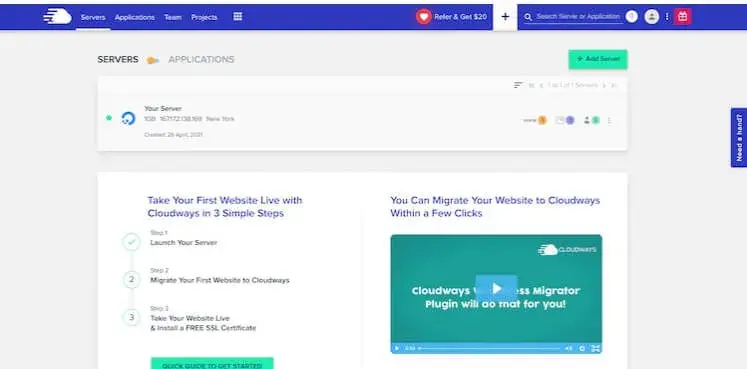Click the Add Server button

click(598, 59)
